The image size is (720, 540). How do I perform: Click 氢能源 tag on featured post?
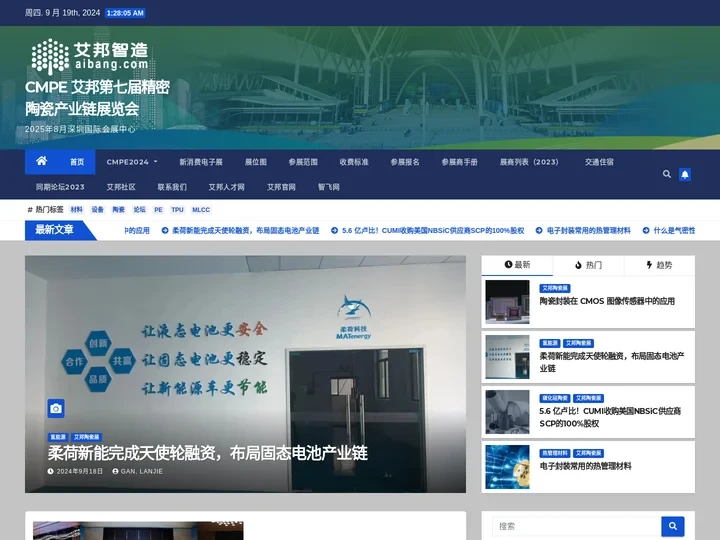(58, 437)
